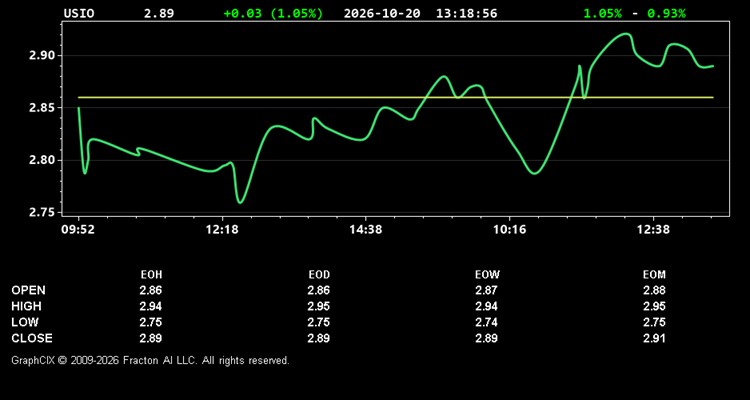Screen dimensions: 750x400
Task: Click the EOH column header
Action: 152,275
